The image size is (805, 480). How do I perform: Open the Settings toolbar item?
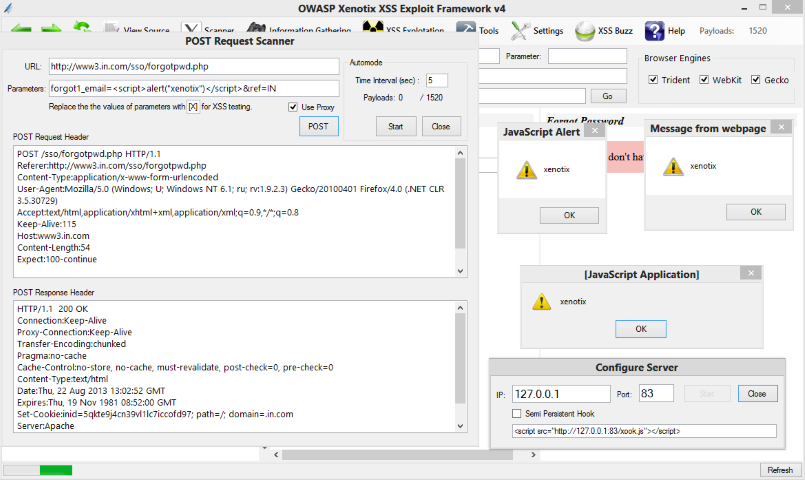coord(539,31)
